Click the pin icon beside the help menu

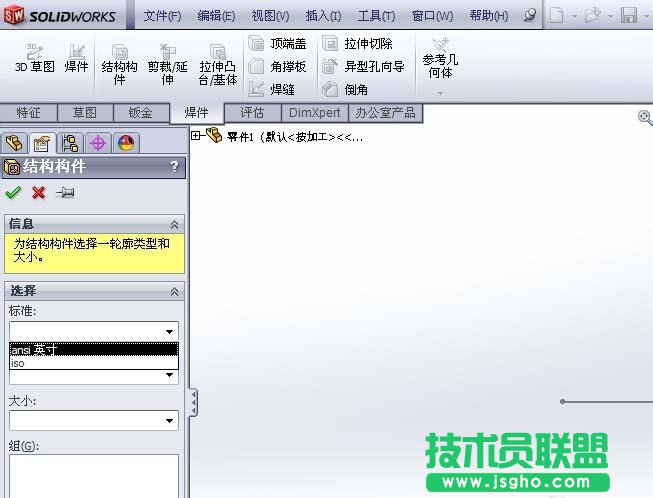click(x=530, y=15)
